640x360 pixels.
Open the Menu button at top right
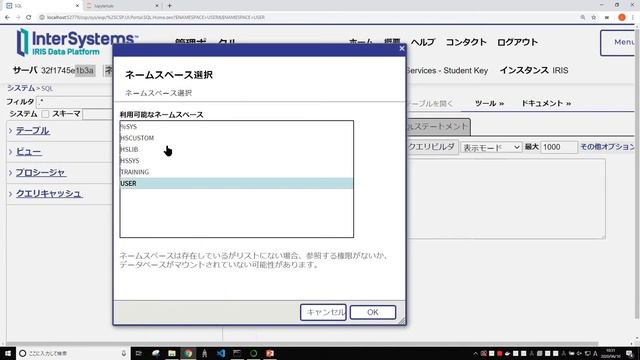click(619, 42)
